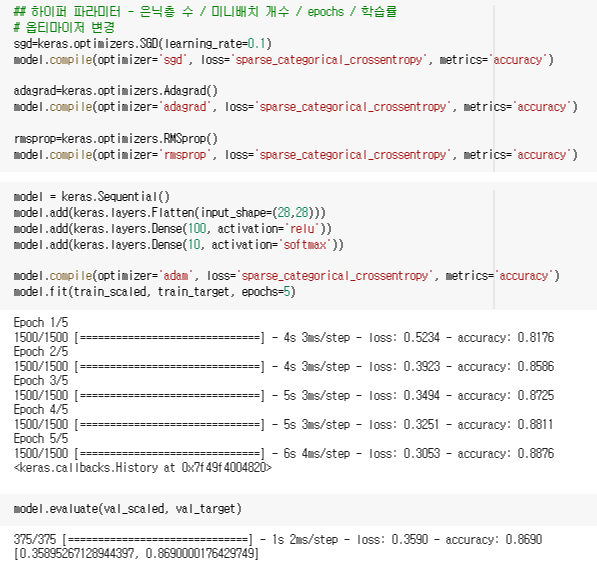The image size is (597, 566).
Task: Click the 375/375 evaluation progress output line
Action: pos(278,539)
